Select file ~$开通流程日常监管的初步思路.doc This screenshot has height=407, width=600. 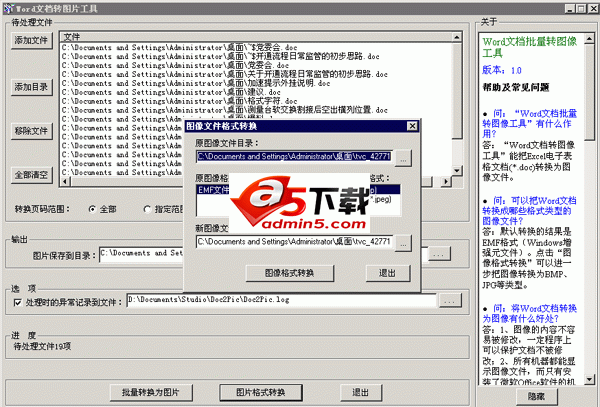click(x=221, y=57)
